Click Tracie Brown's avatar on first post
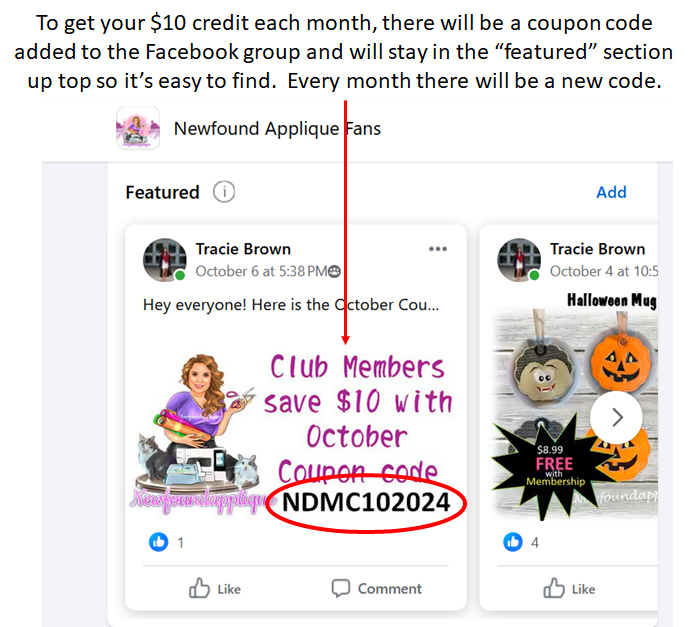Screen dimensions: 694x627 click(165, 260)
